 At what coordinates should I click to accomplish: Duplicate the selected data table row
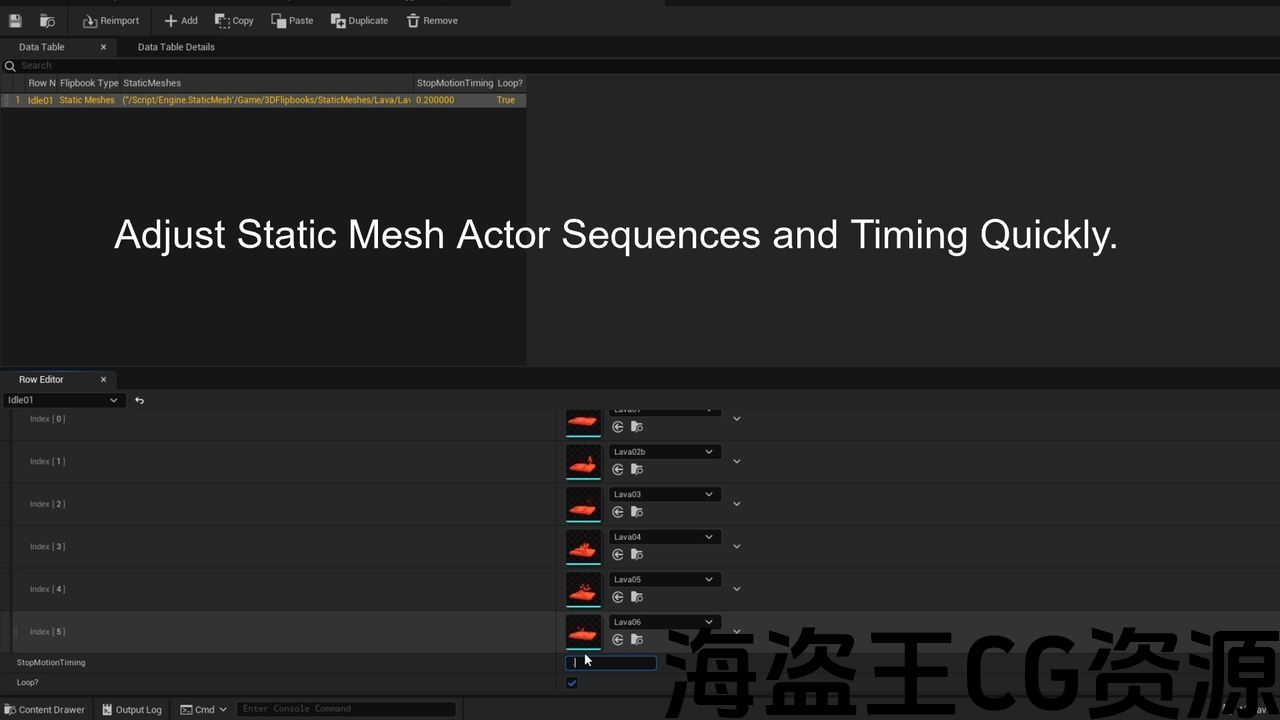click(x=359, y=20)
